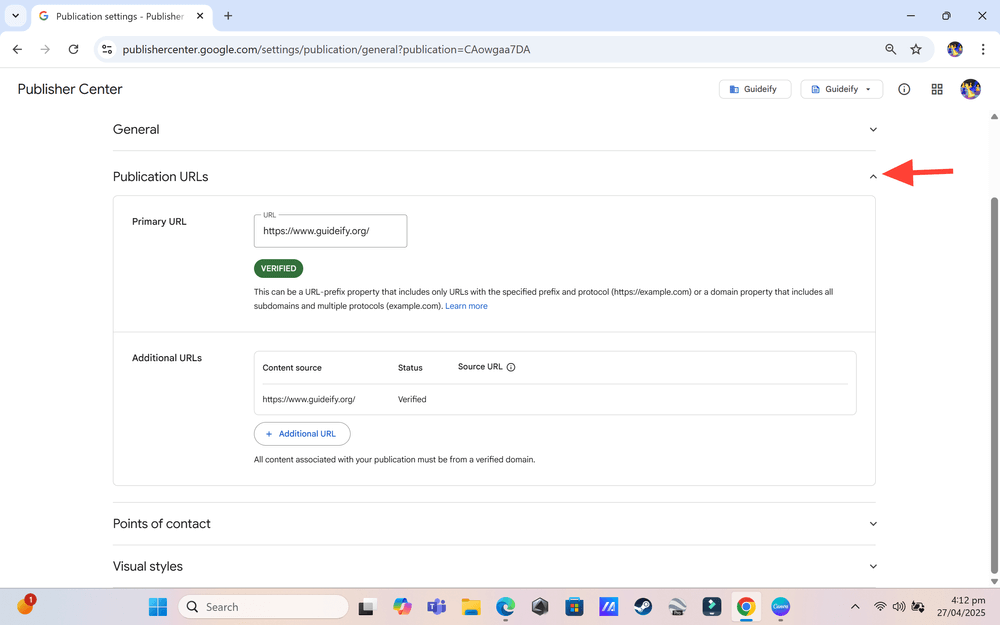The width and height of the screenshot is (1000, 625).
Task: Click the VERIFIED badge
Action: point(278,268)
